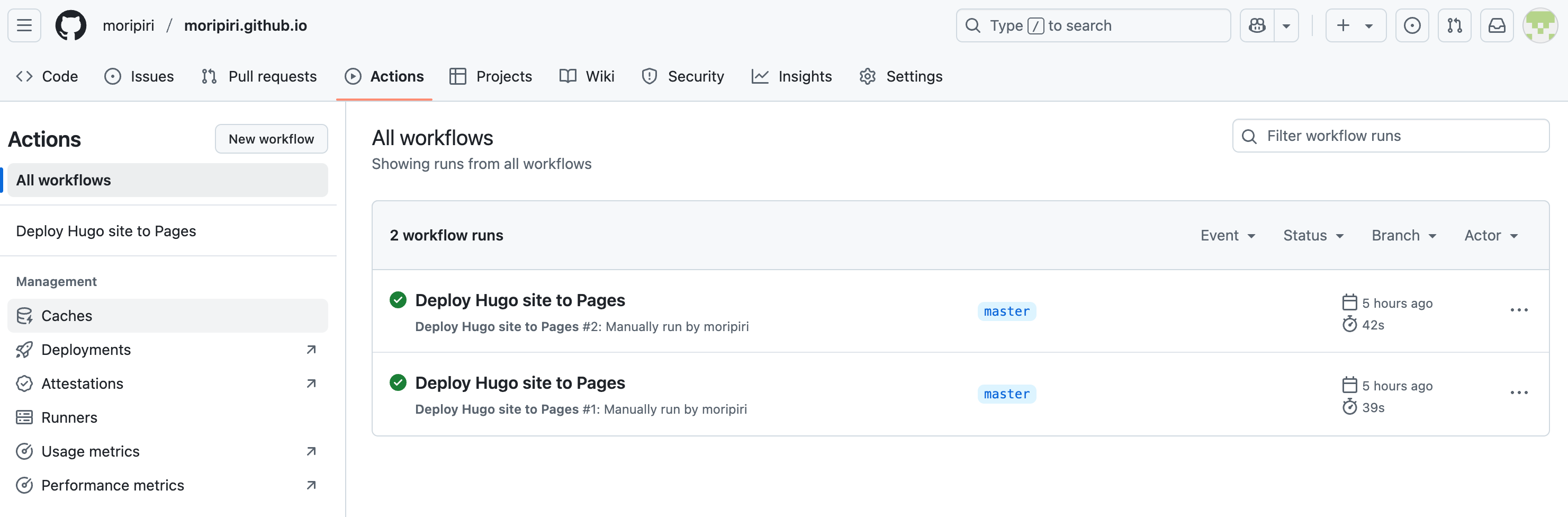Open the Security tab
Viewport: 1568px width, 517px height.
(x=683, y=76)
